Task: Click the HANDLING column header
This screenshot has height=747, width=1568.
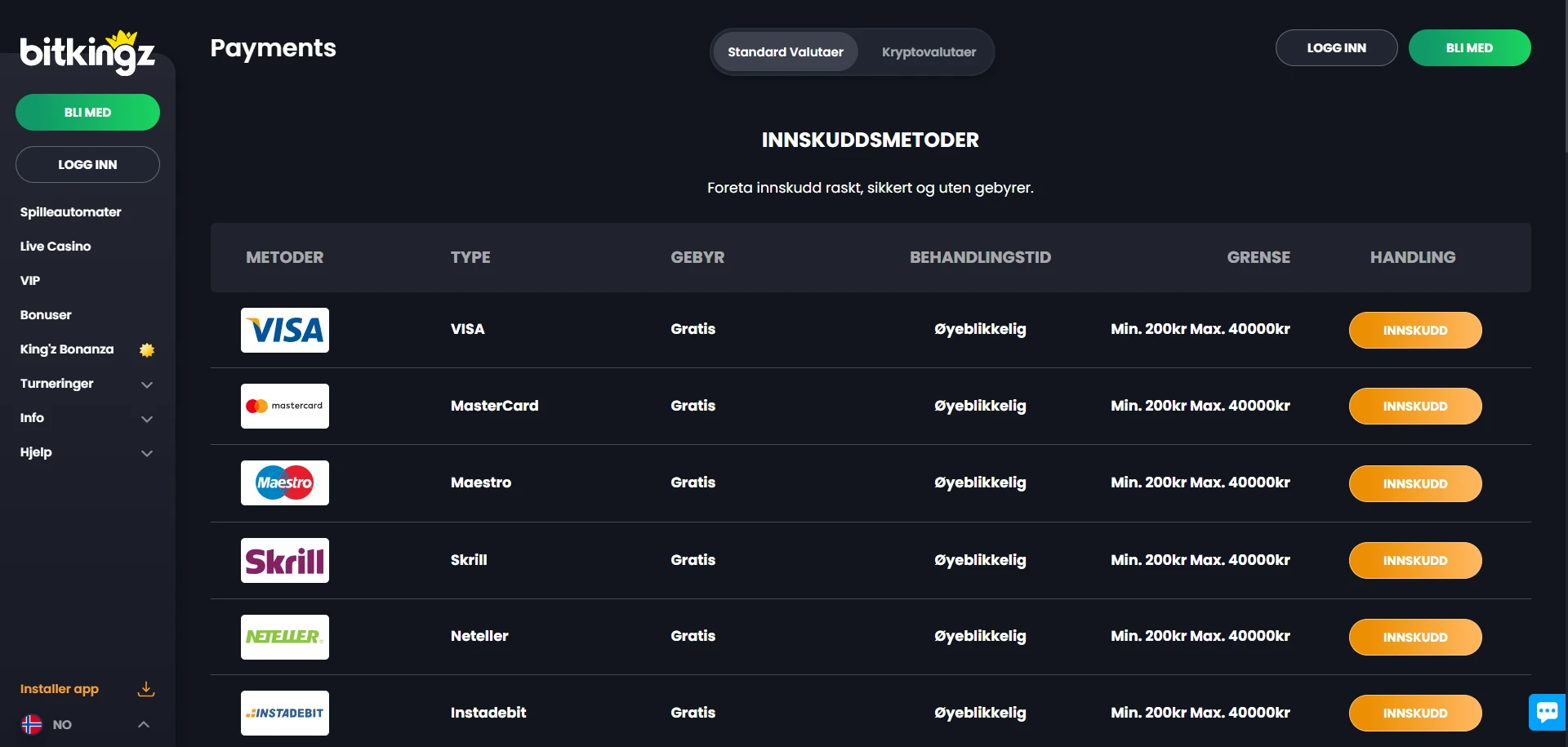Action: (x=1413, y=257)
